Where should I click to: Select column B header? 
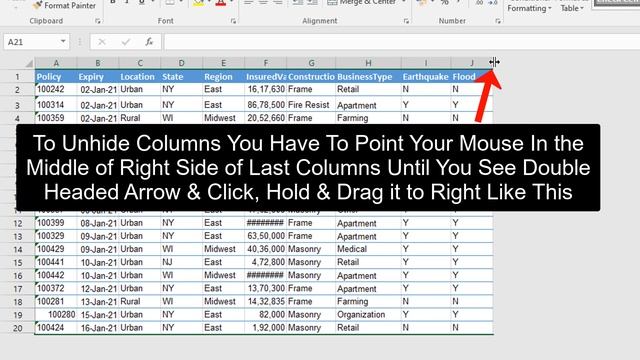coord(98,63)
